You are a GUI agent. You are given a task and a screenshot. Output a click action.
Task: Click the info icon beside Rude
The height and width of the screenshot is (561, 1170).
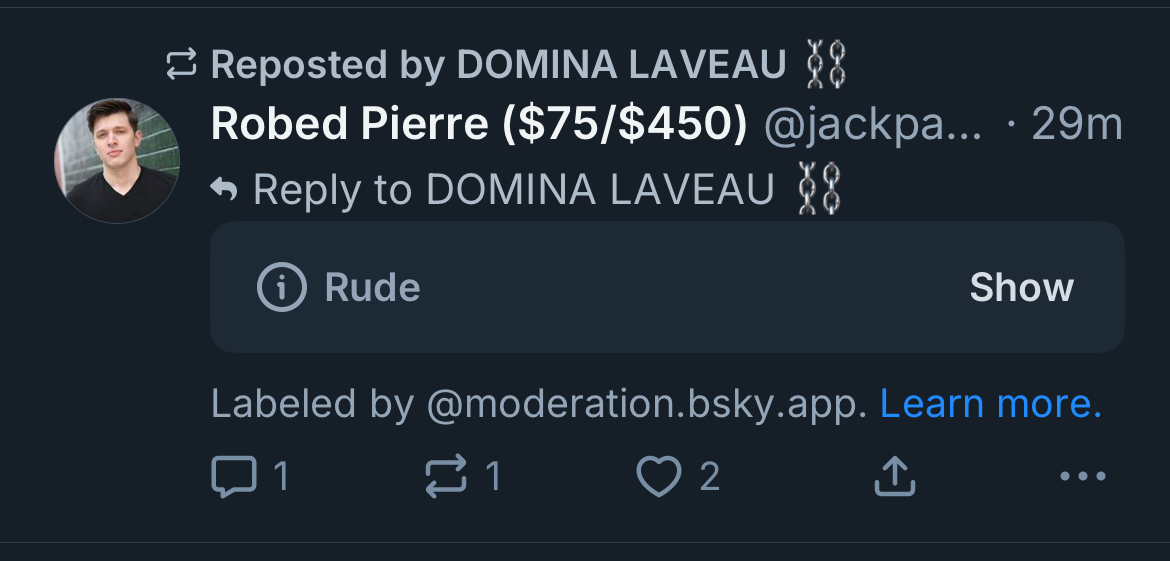pos(281,288)
